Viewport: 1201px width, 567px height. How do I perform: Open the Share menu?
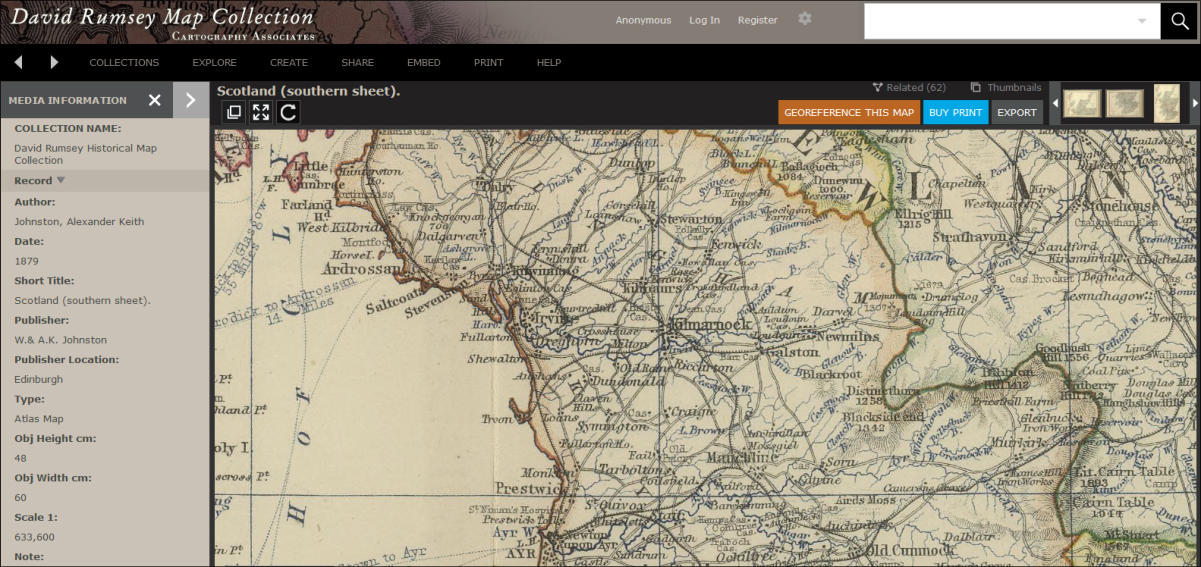click(357, 63)
